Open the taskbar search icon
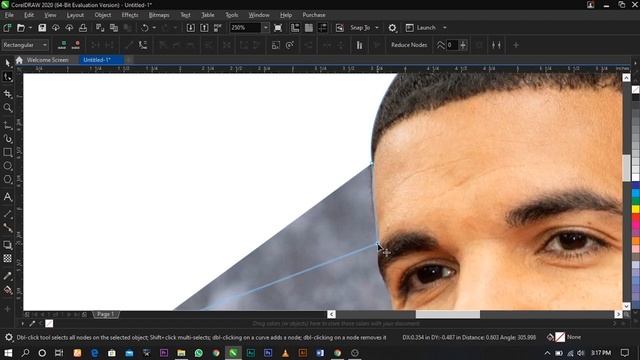Screen dimensions: 640x360 [25, 353]
